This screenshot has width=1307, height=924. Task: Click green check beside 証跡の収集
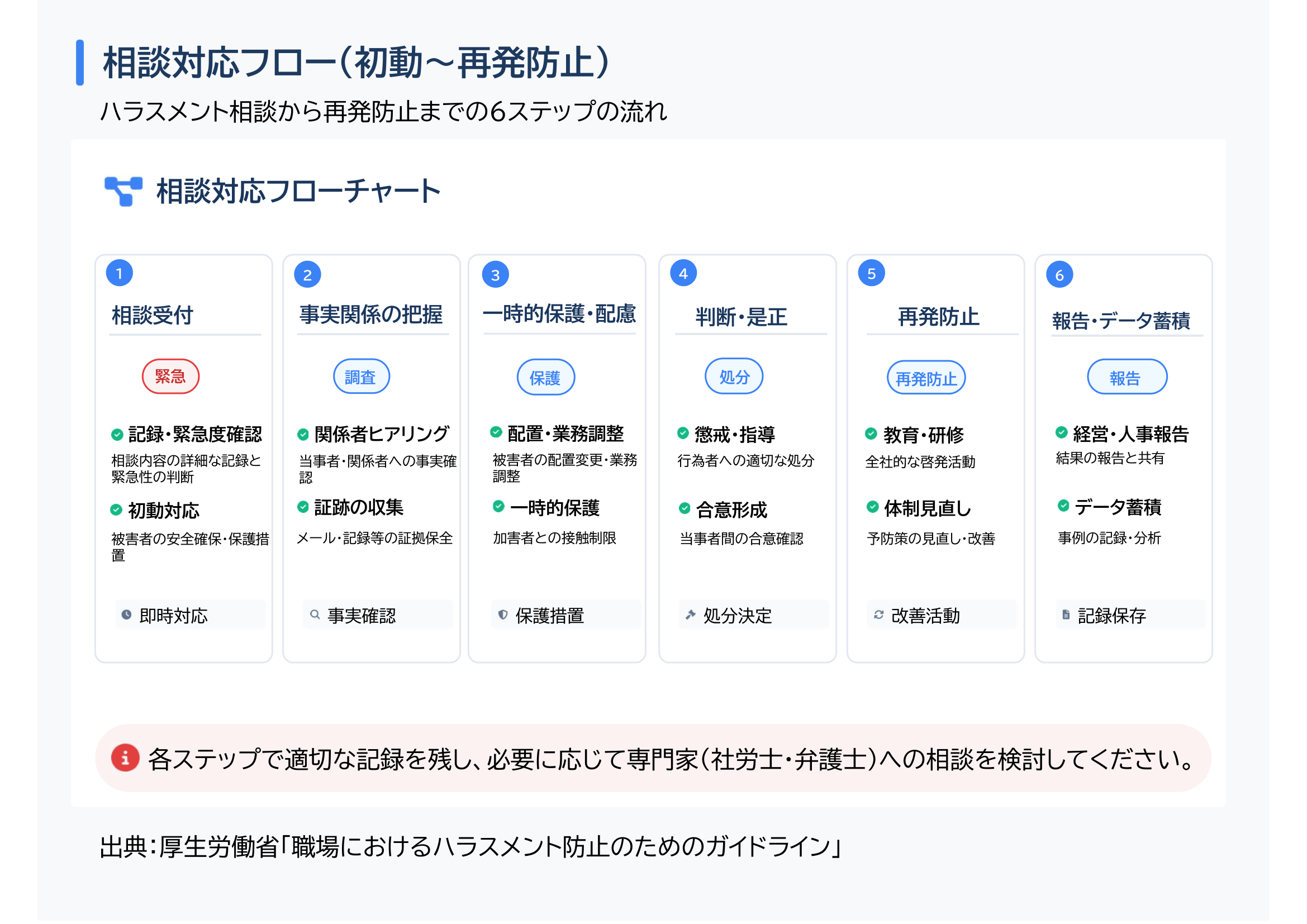pos(303,507)
